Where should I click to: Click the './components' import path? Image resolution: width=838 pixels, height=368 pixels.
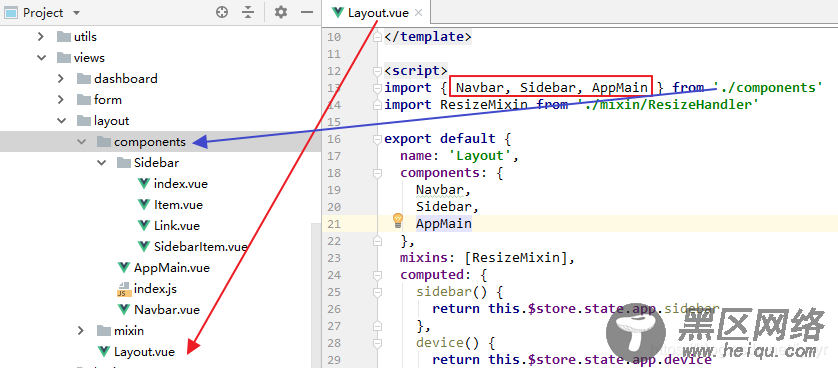click(767, 88)
